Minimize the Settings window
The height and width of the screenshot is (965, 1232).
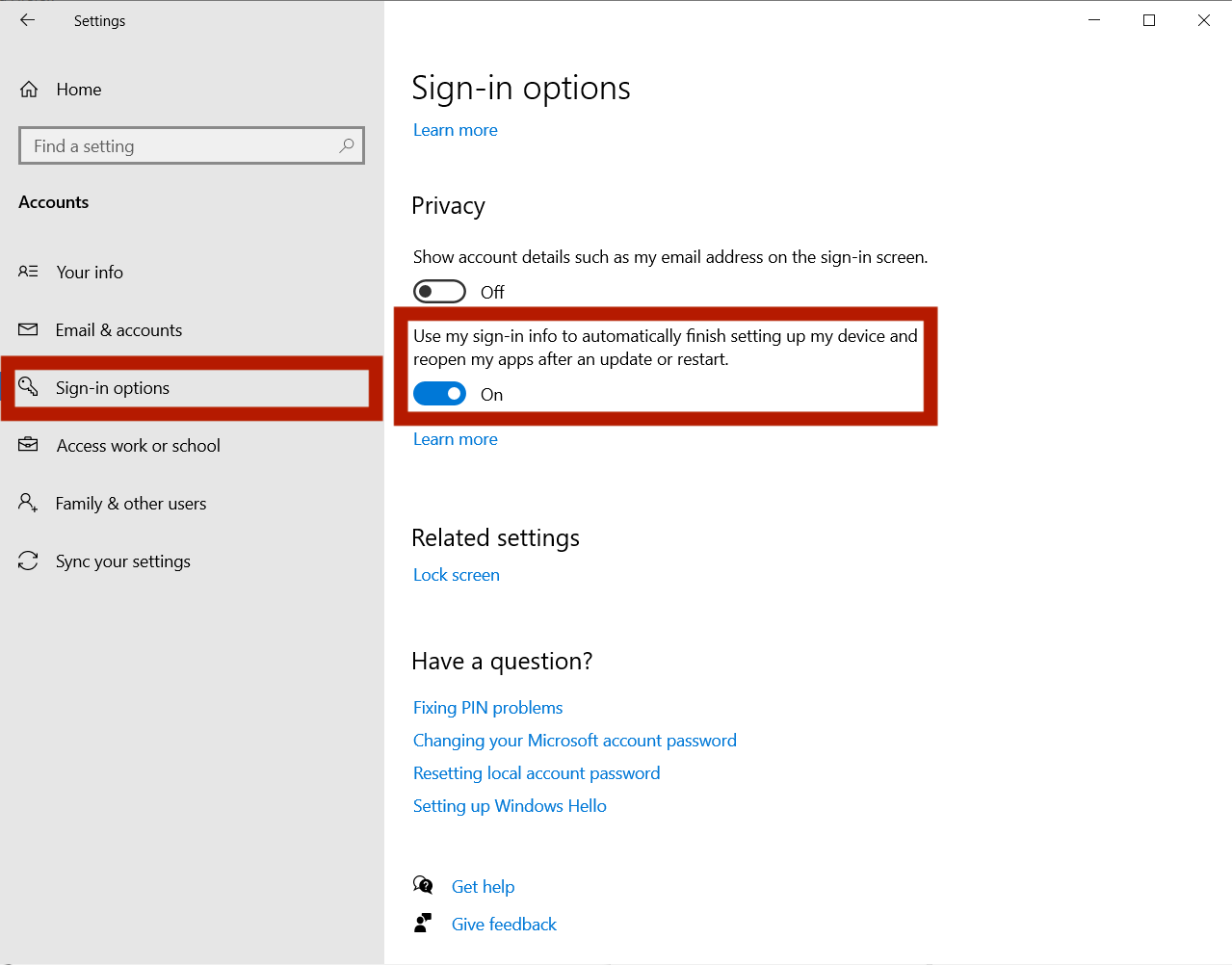[1094, 20]
